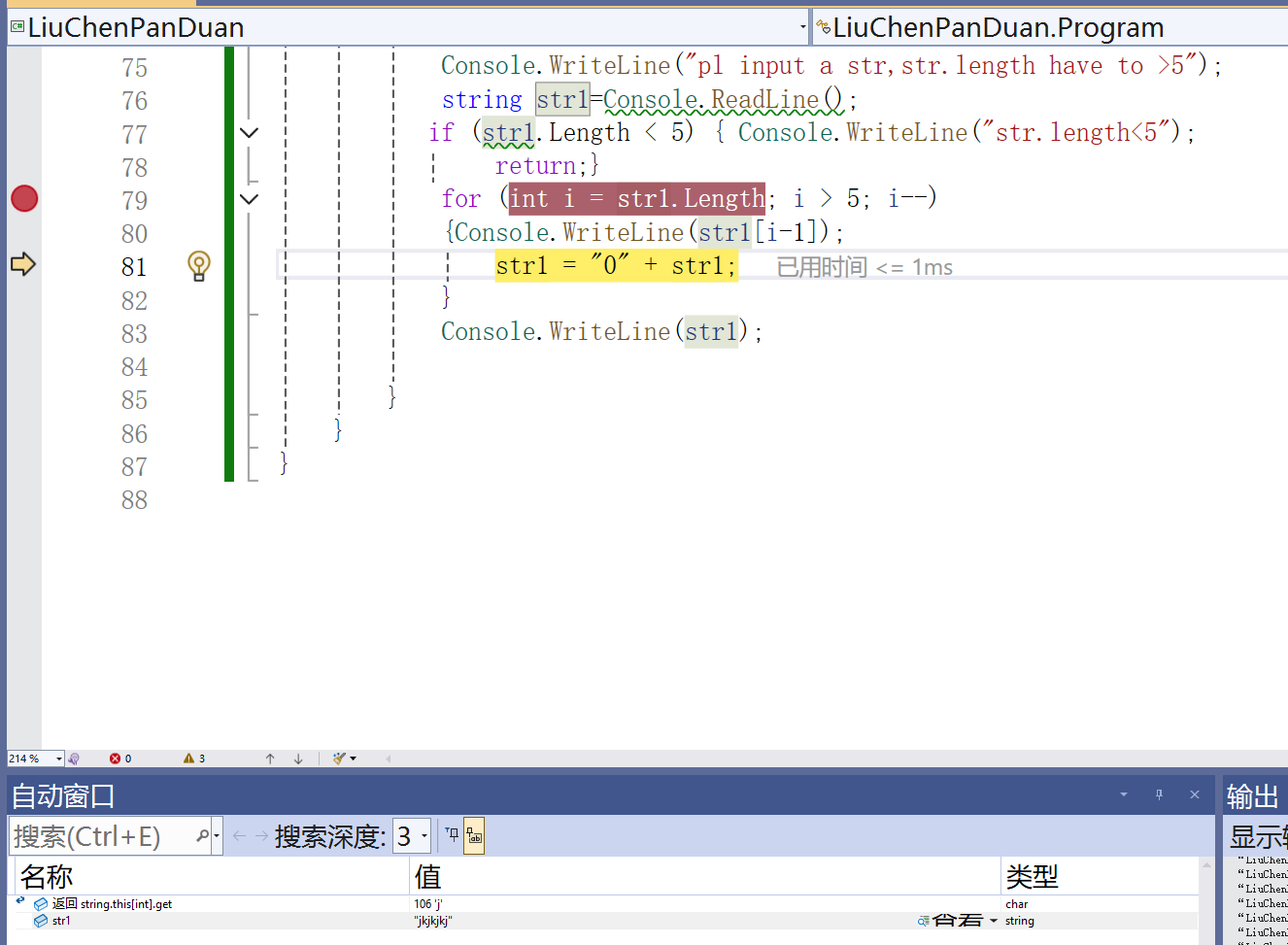Click line number 79
Screen dimensions: 1288x945
(135, 201)
